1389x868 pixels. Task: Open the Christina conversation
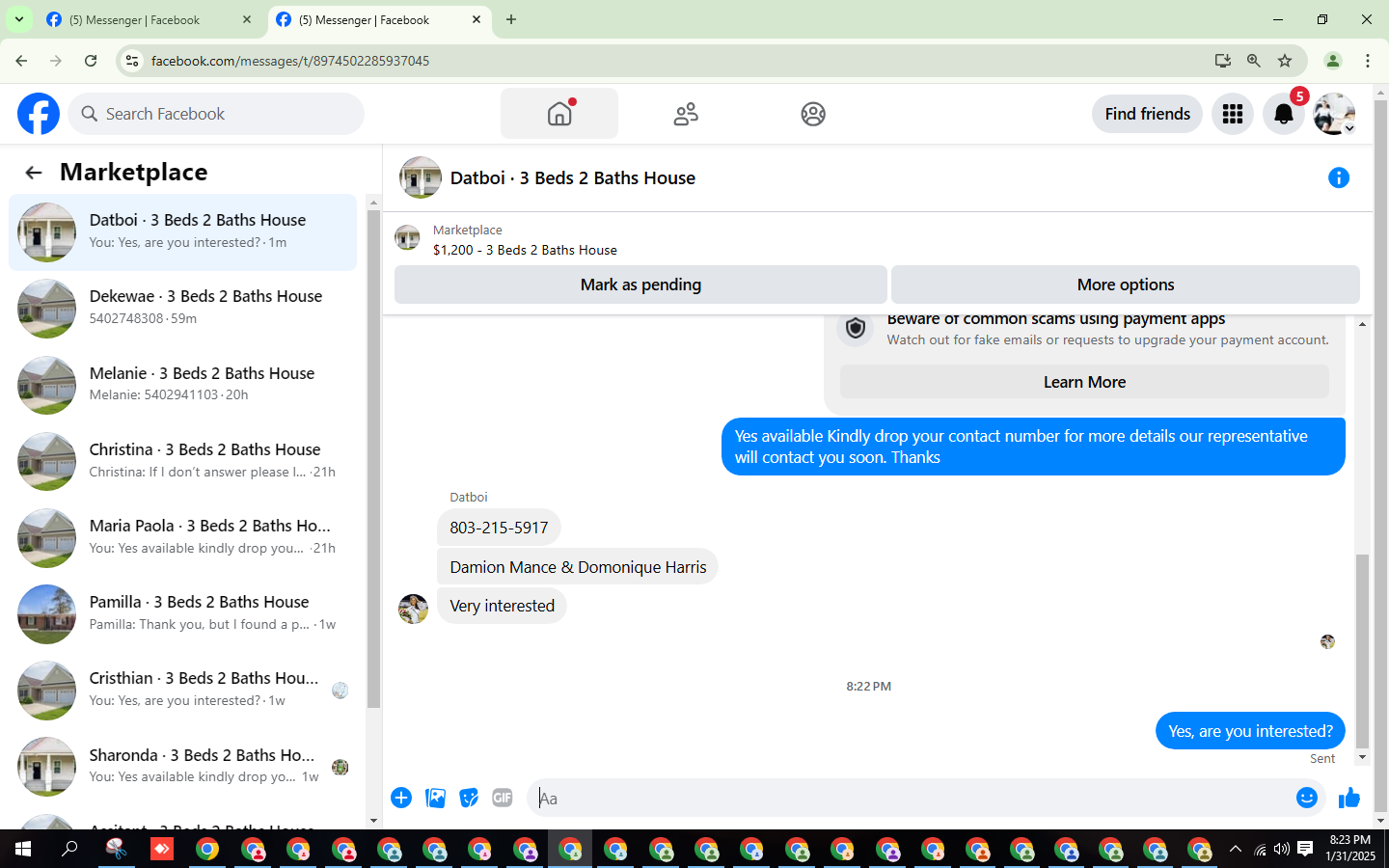point(183,461)
